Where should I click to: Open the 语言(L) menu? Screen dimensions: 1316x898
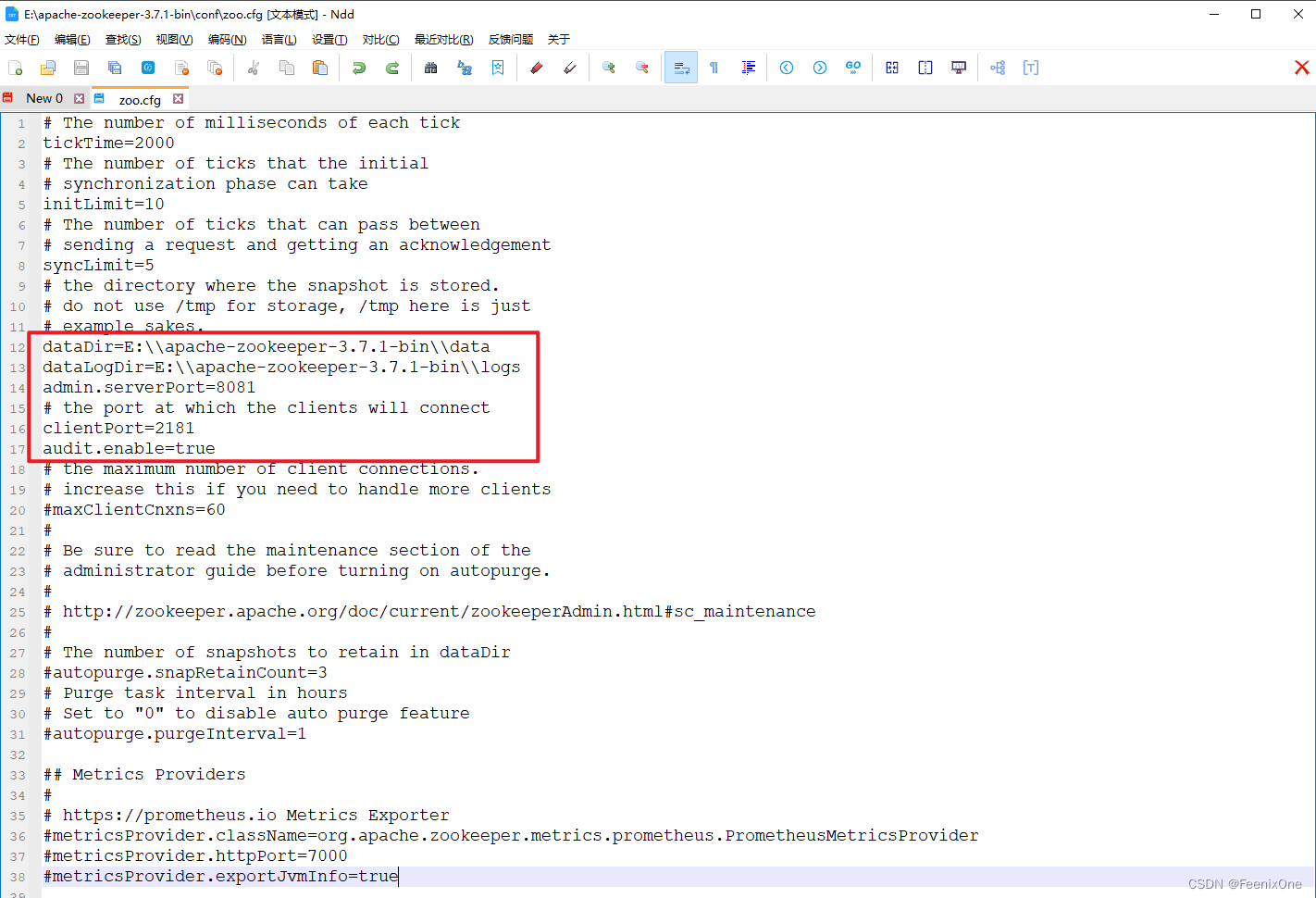click(x=279, y=40)
